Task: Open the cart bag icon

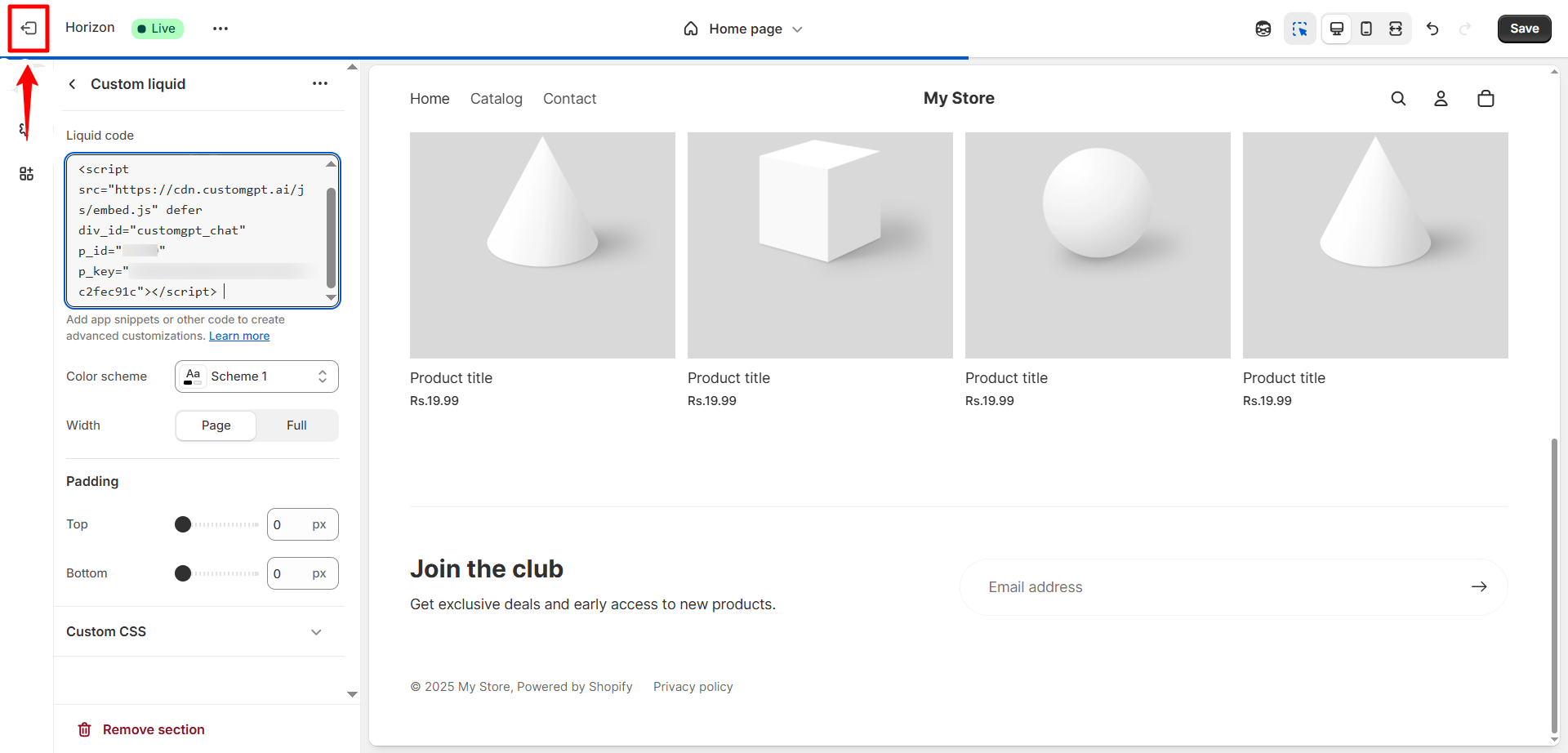Action: click(x=1486, y=99)
